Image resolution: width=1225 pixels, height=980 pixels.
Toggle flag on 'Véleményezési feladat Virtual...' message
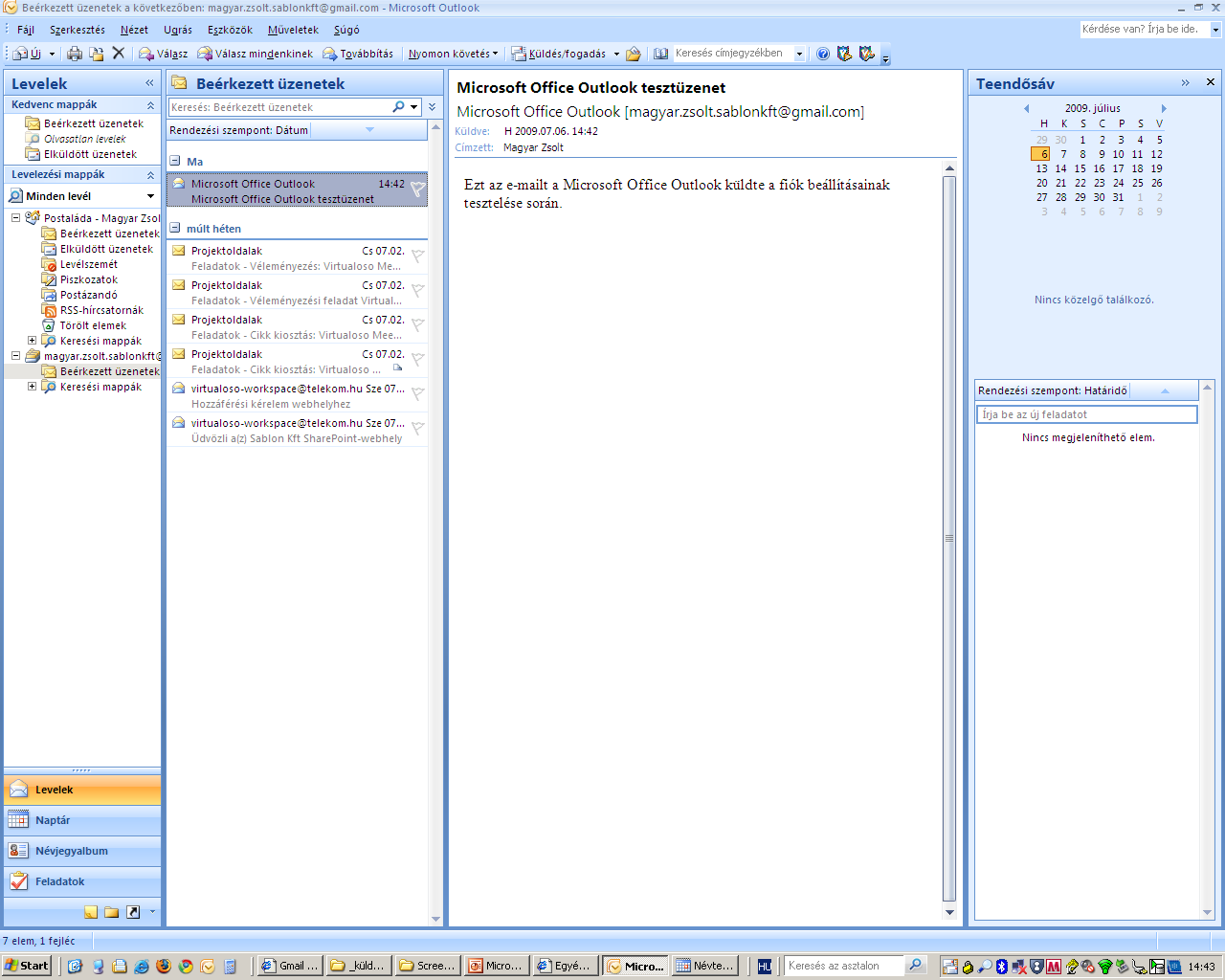tap(417, 291)
